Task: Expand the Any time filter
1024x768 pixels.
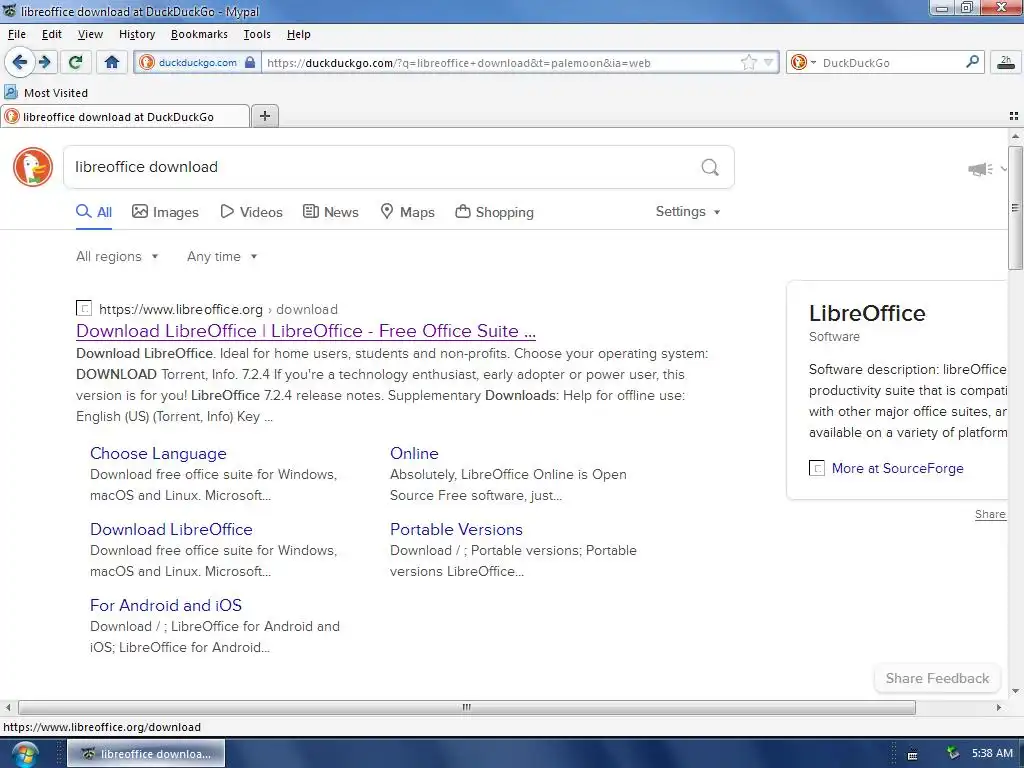Action: (222, 256)
